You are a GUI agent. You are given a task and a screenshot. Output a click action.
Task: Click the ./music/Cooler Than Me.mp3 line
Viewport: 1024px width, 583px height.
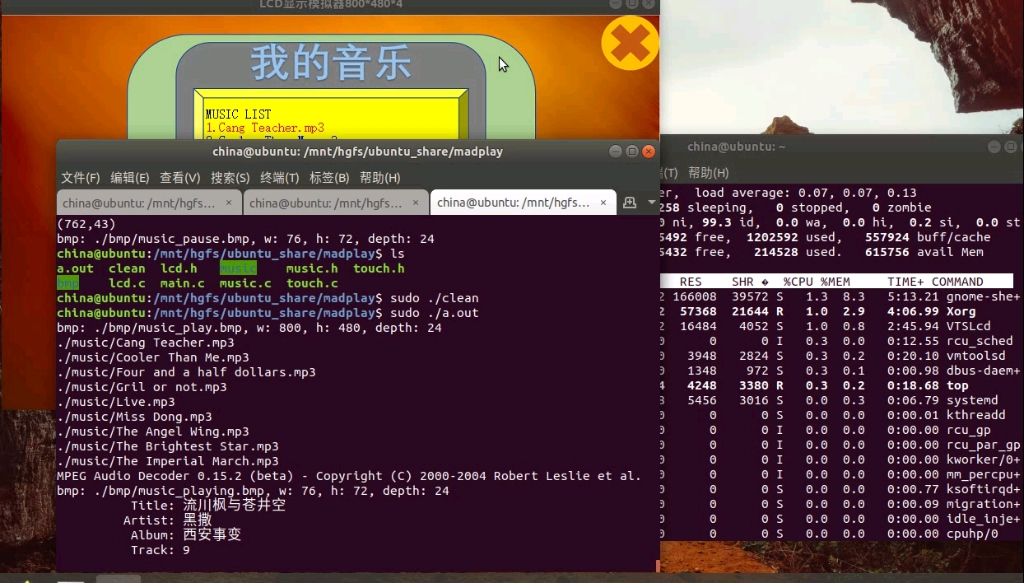pos(153,358)
